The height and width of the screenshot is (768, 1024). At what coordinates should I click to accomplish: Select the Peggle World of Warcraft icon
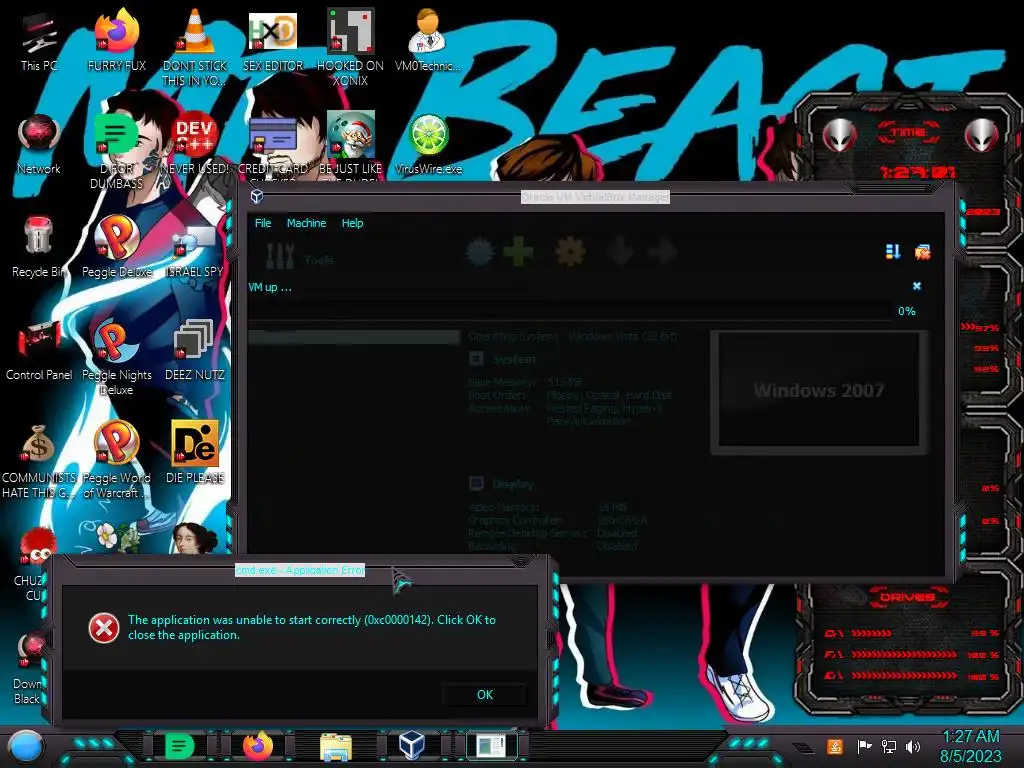[x=117, y=460]
